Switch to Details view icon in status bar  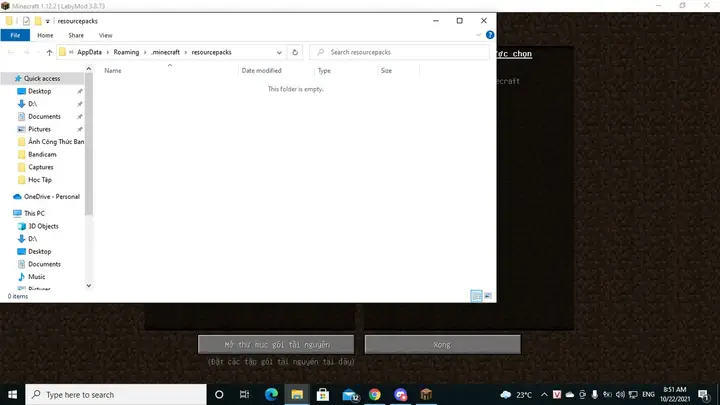tap(476, 296)
